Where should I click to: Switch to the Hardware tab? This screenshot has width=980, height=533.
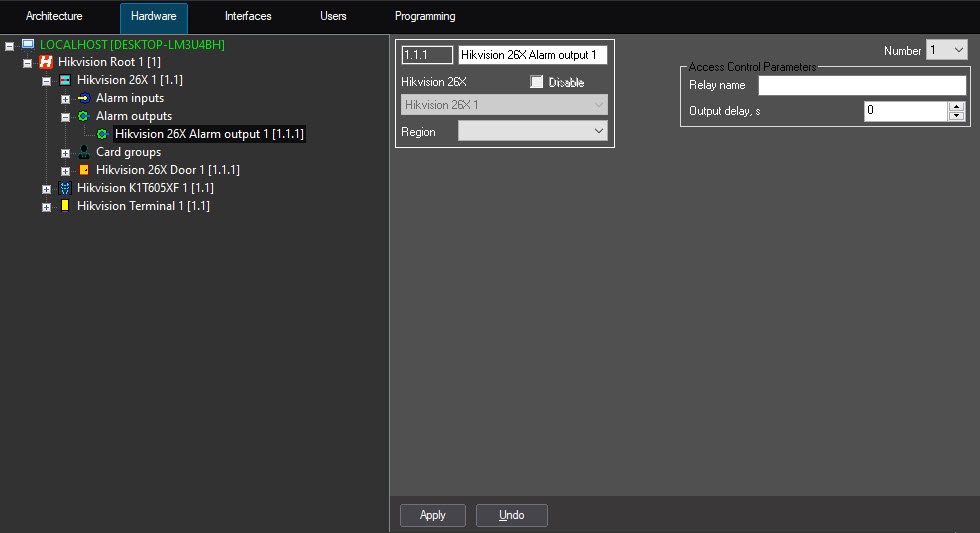click(x=154, y=17)
